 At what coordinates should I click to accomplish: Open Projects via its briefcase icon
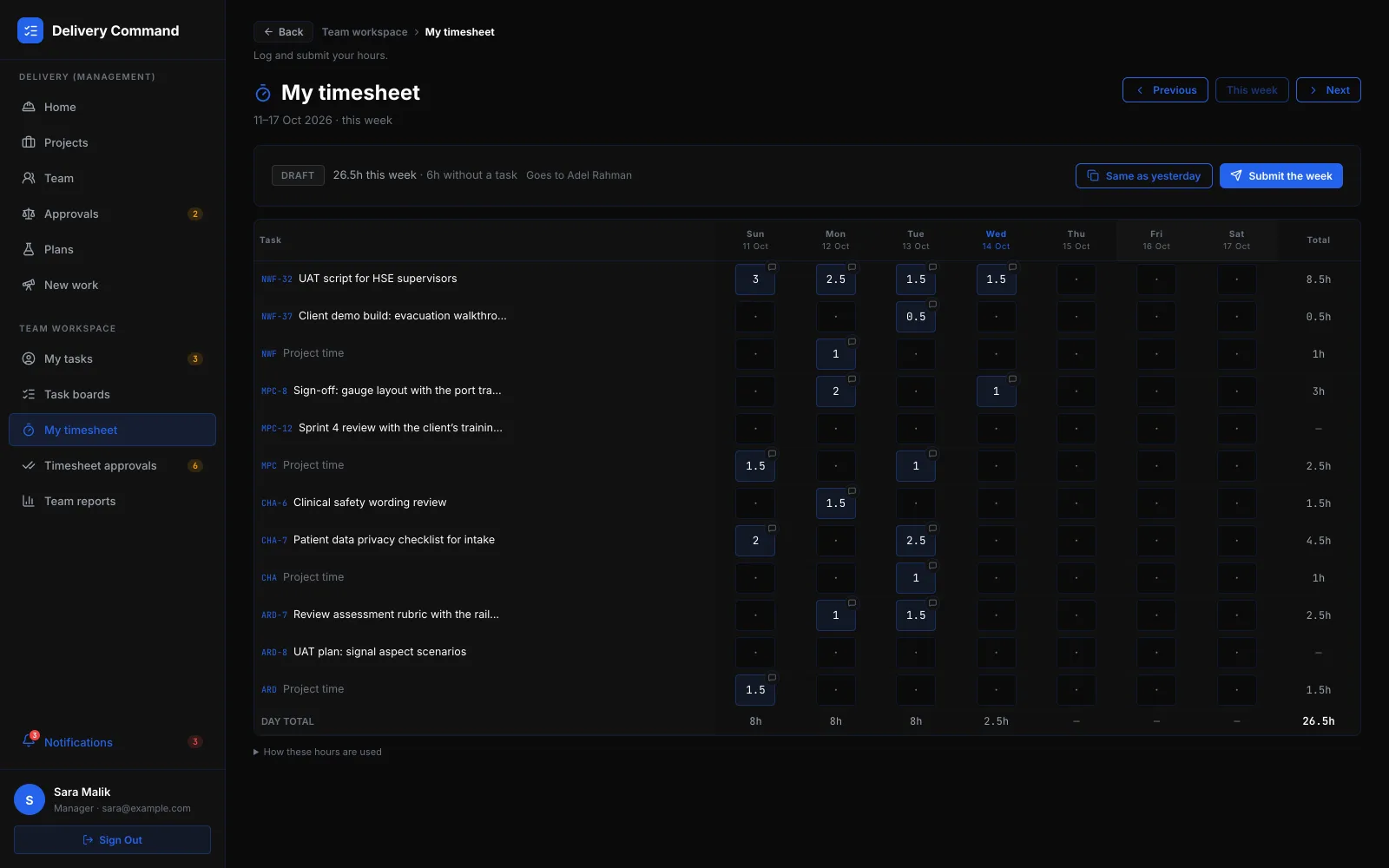pyautogui.click(x=29, y=142)
